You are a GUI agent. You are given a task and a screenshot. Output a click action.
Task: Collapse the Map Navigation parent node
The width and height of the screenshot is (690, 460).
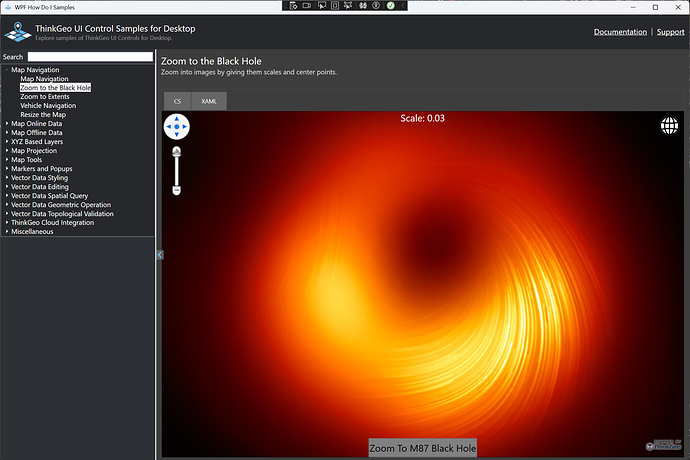coord(7,70)
